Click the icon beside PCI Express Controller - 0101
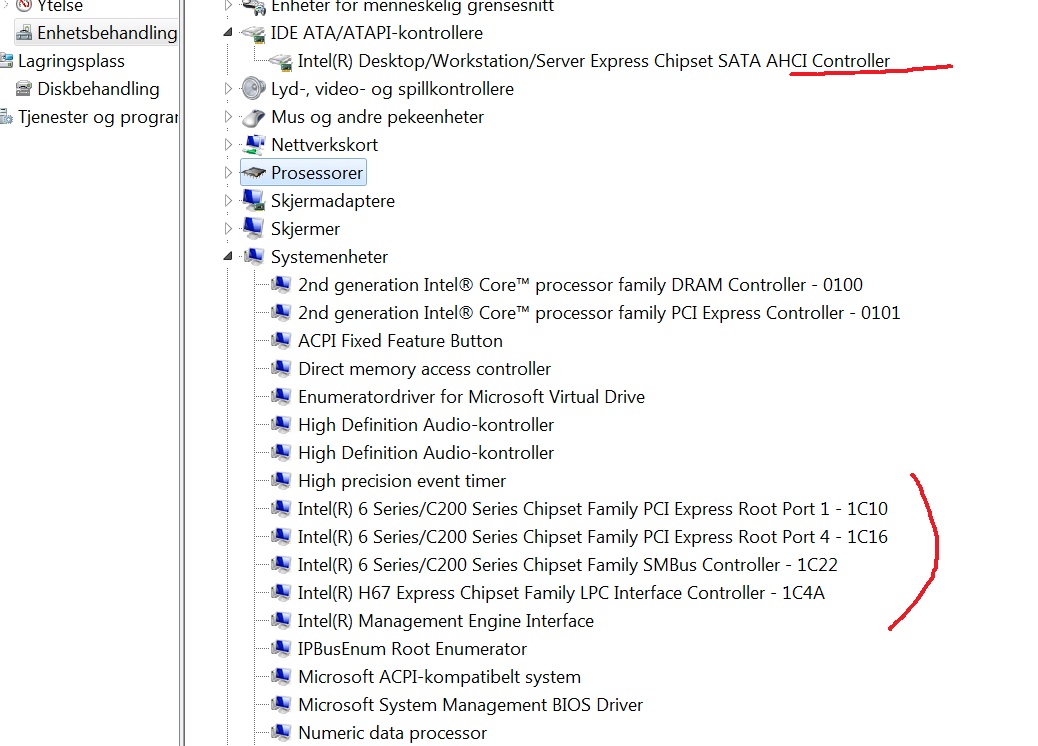1038x746 pixels. point(281,312)
